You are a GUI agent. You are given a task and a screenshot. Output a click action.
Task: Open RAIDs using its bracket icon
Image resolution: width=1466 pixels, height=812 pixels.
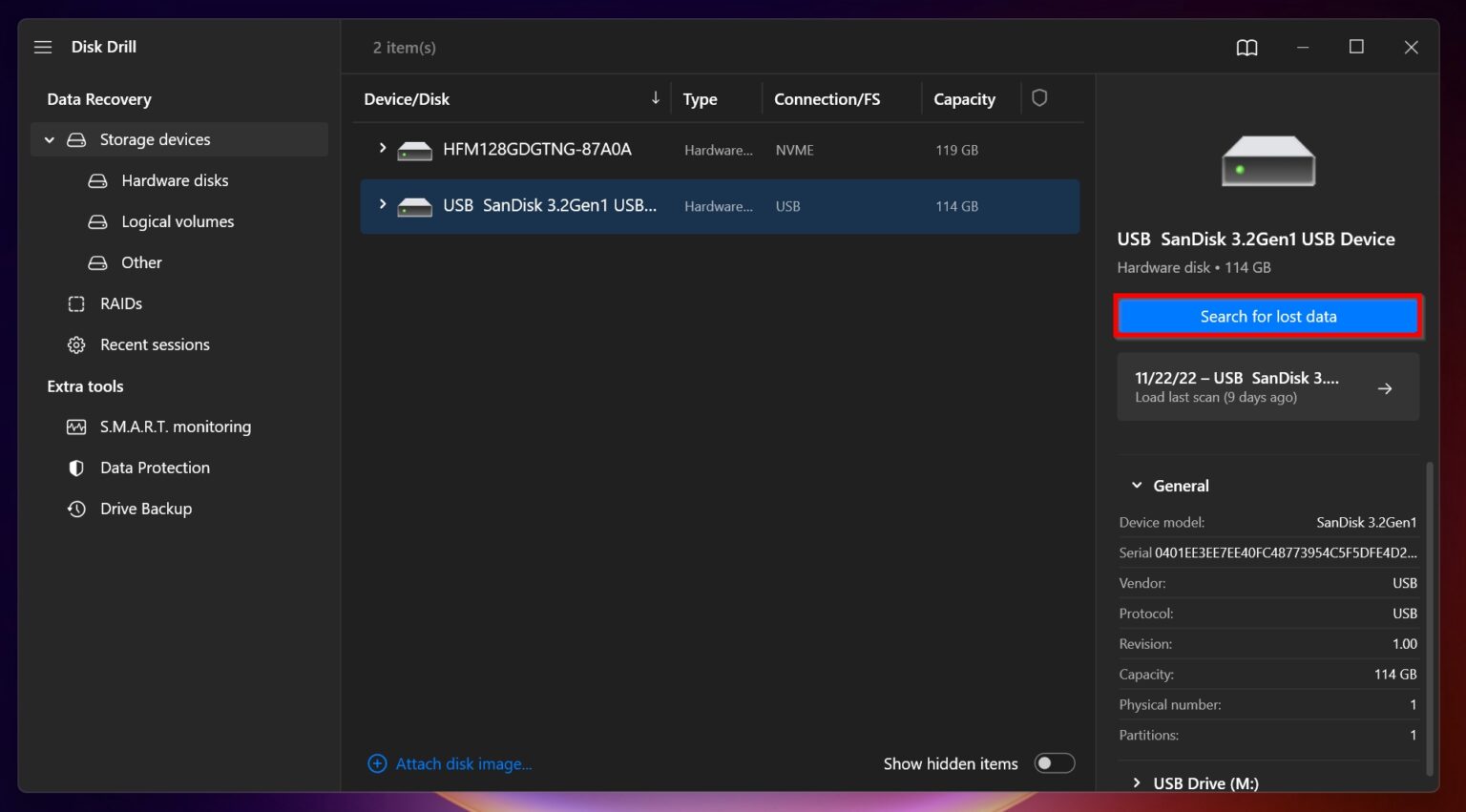coord(76,303)
